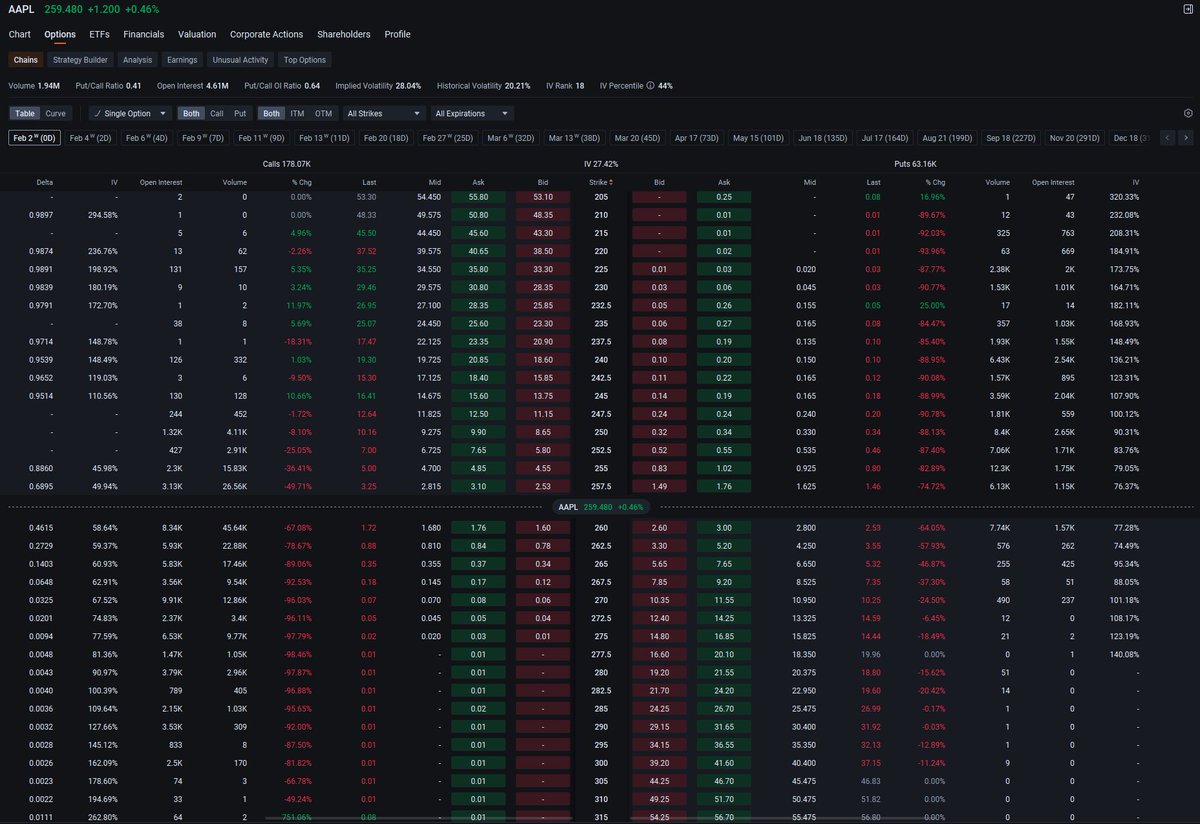Select the Feb 13 (11D) expiration
Viewport: 1200px width, 824px height.
324,138
